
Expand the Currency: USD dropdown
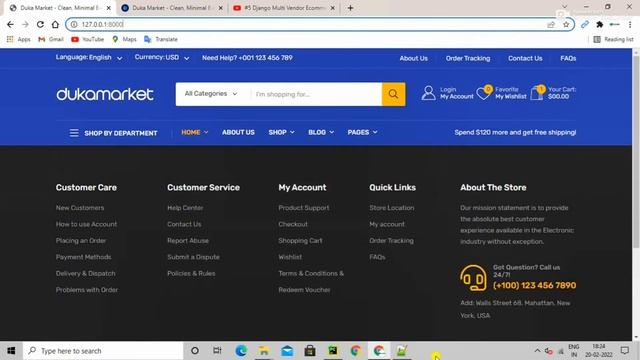(x=162, y=58)
